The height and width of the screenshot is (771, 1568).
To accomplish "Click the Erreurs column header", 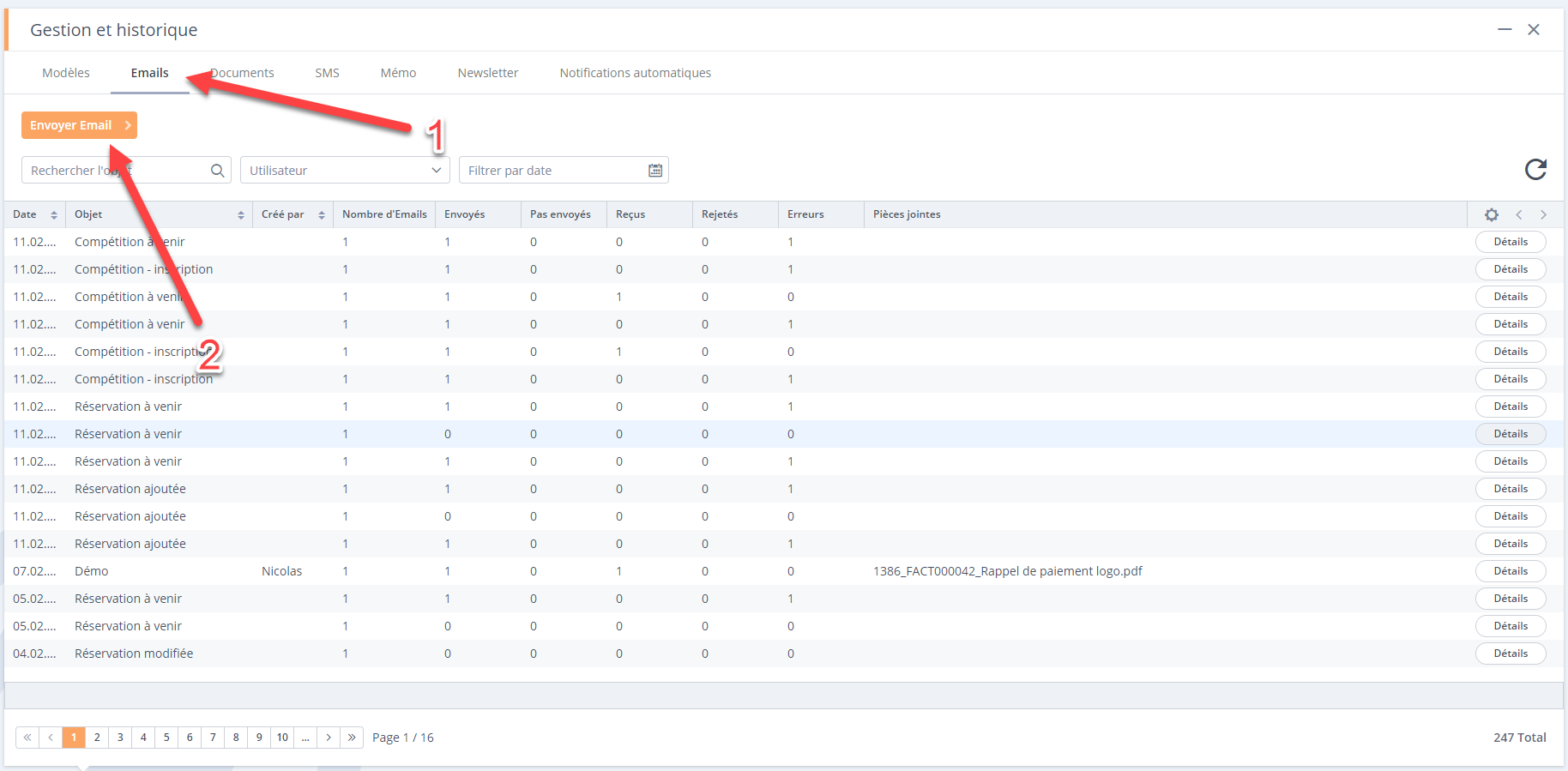I will point(822,214).
